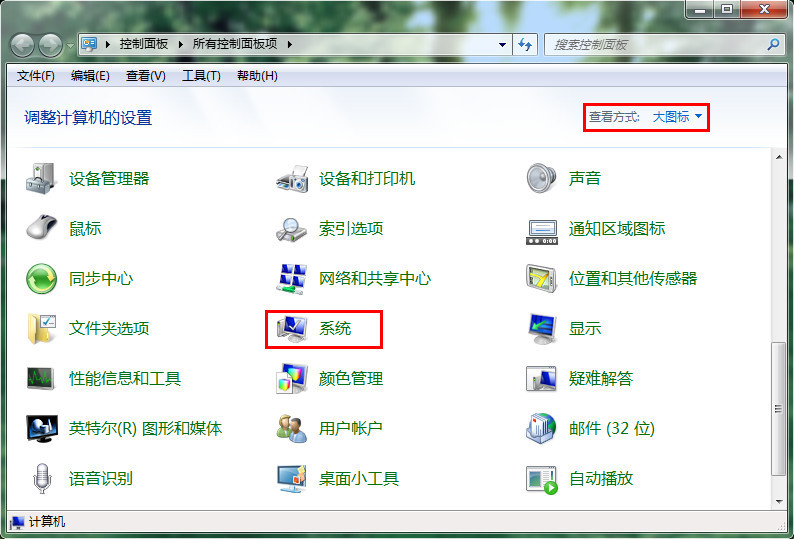Screen dimensions: 794x539
Task: Click the 控制面板 breadcrumb
Action: pyautogui.click(x=144, y=44)
